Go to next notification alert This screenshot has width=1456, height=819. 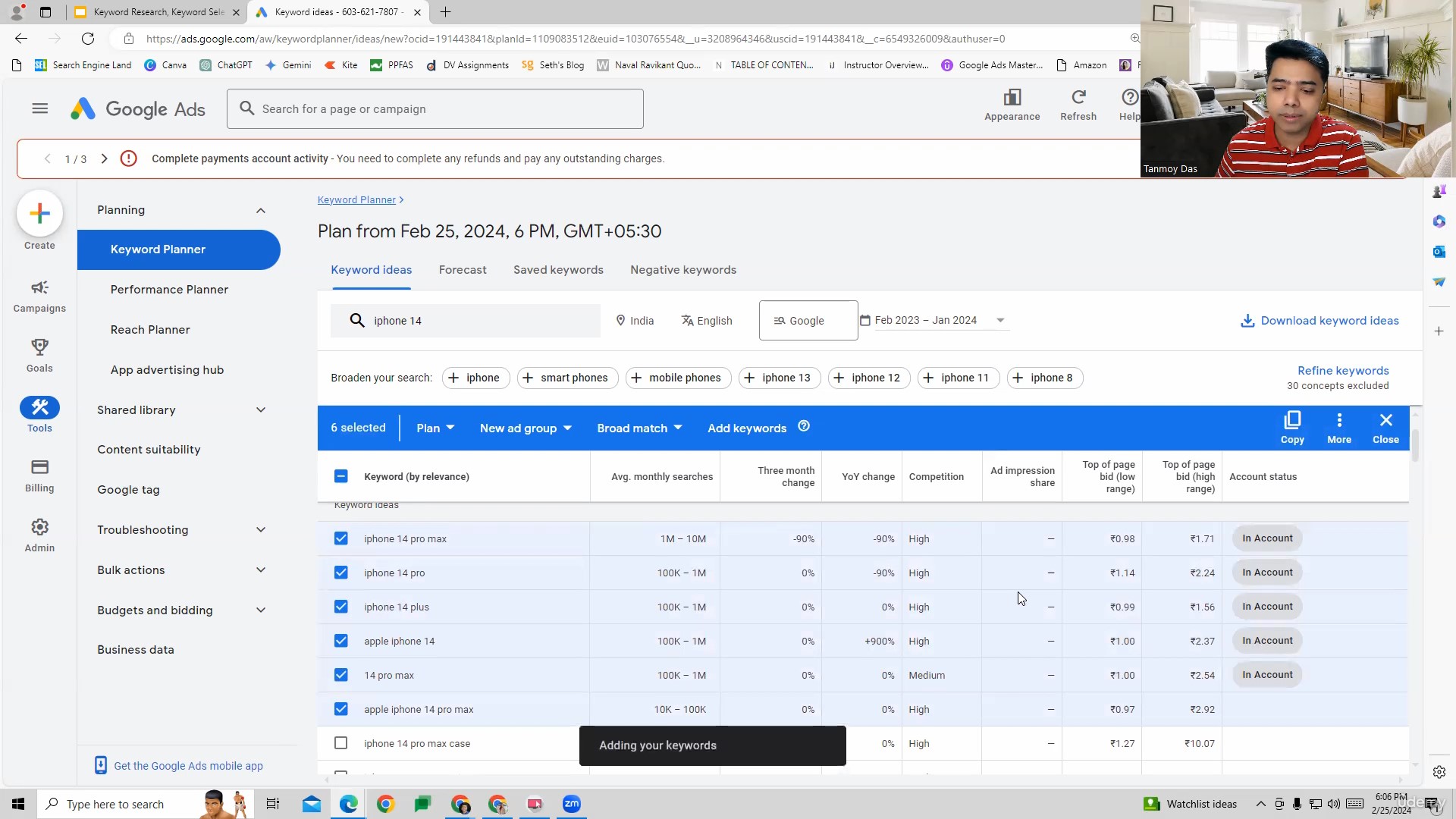(x=105, y=158)
